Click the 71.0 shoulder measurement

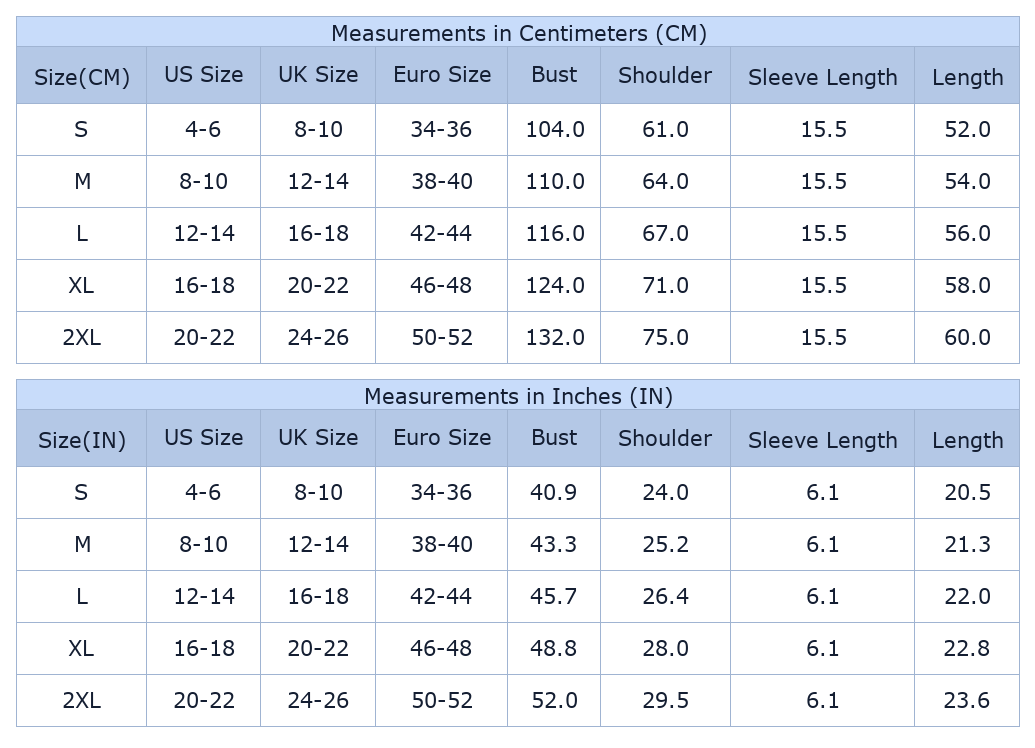click(x=665, y=285)
